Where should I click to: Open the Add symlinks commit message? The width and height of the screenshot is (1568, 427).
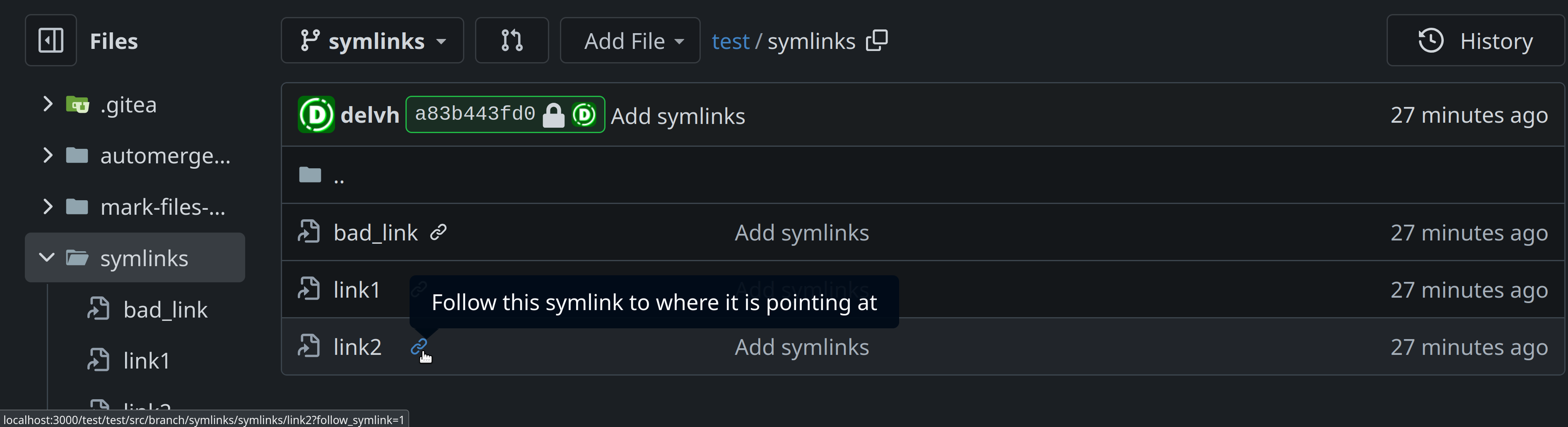pos(678,116)
